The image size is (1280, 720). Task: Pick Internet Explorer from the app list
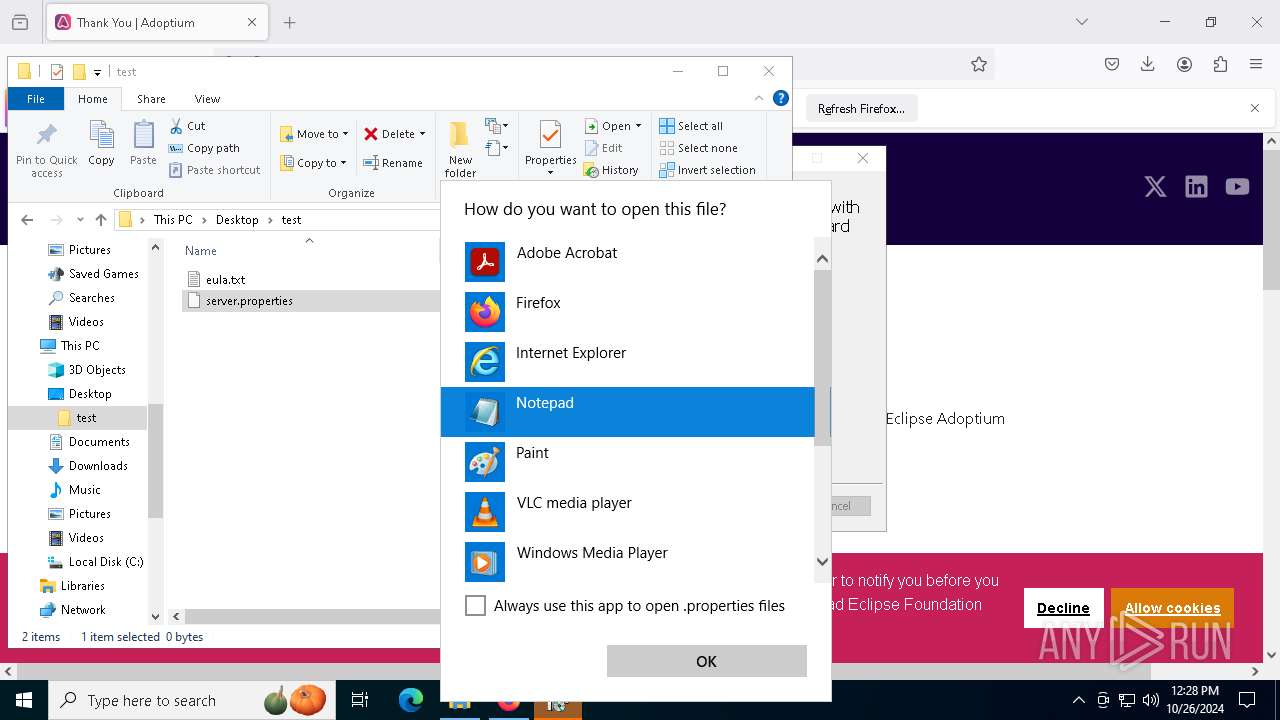(x=628, y=362)
